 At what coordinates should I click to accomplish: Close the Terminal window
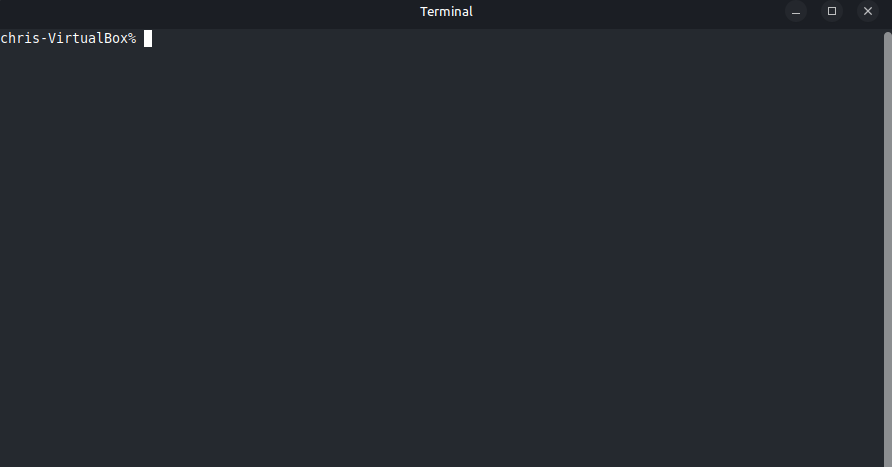pyautogui.click(x=868, y=11)
